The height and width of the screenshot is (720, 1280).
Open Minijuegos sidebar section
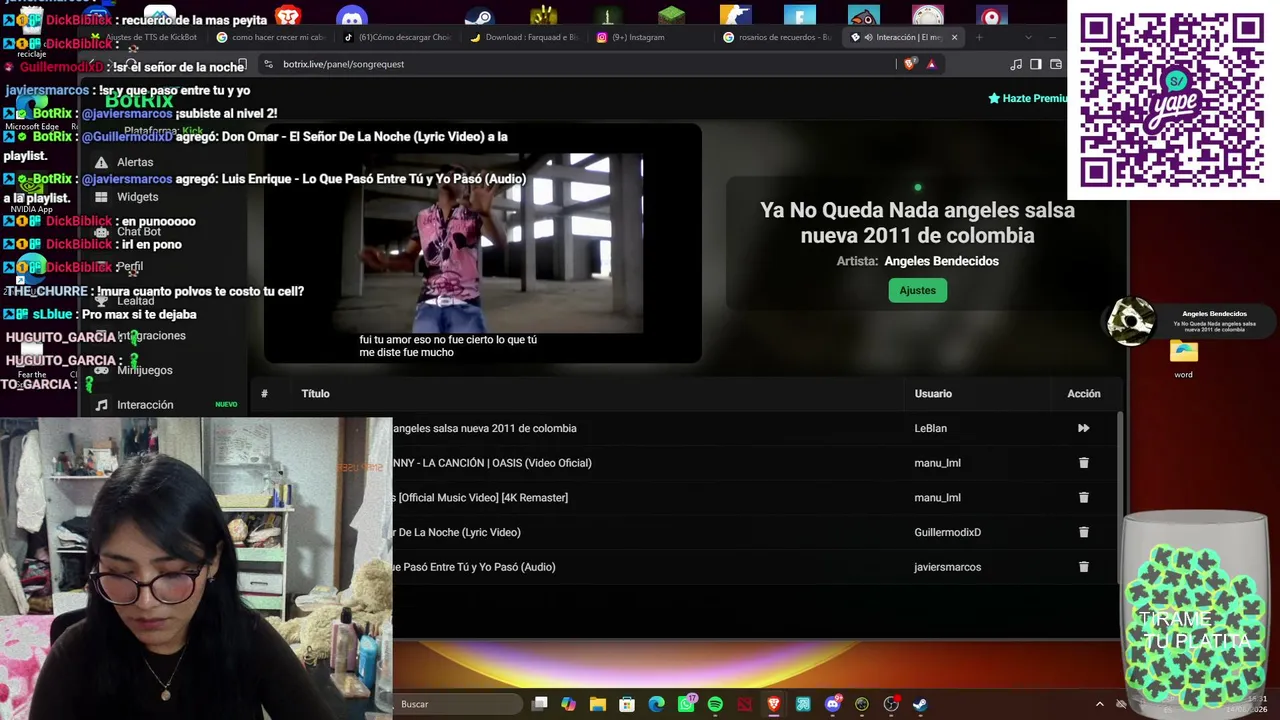[145, 370]
